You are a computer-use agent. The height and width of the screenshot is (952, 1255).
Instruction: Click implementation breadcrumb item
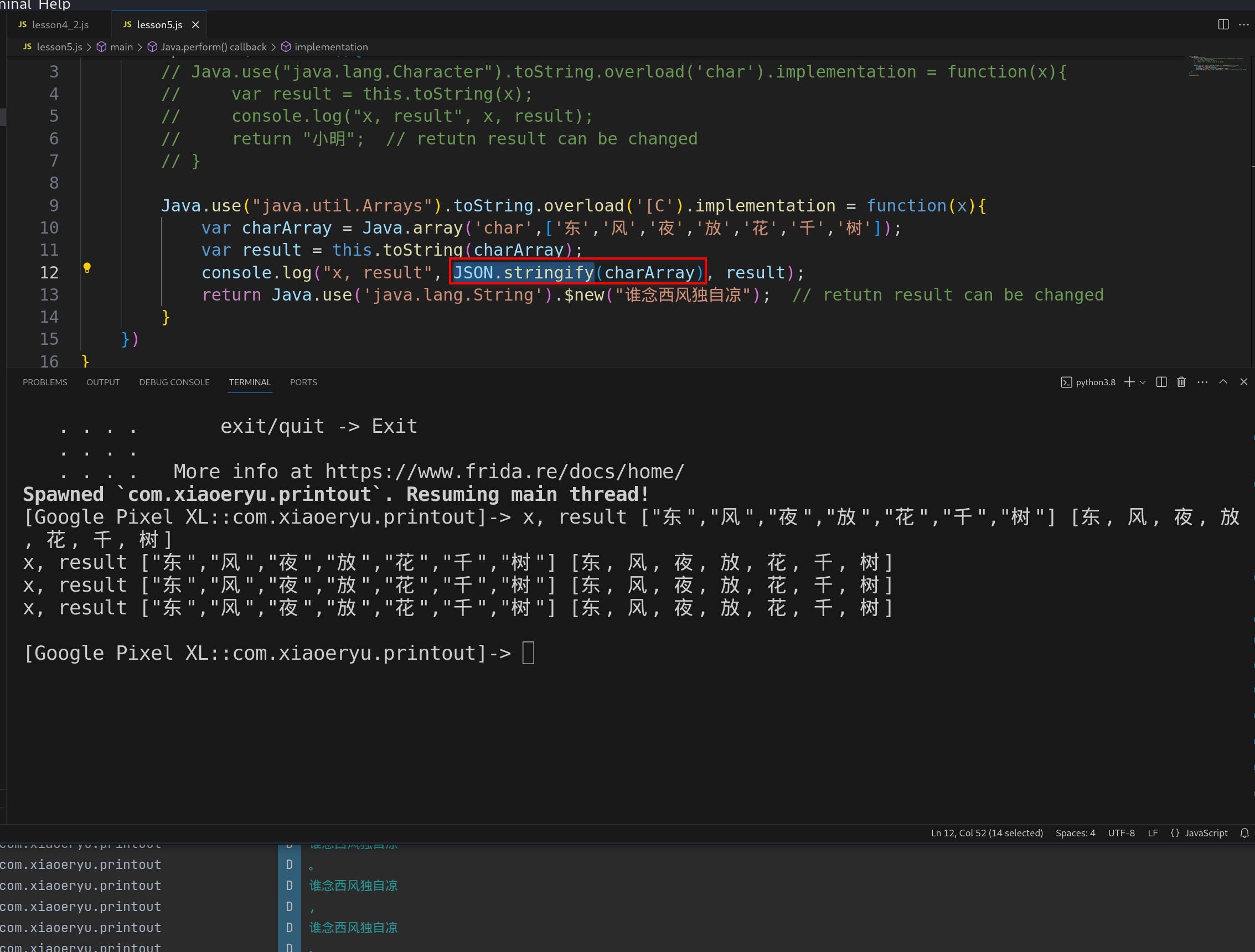click(324, 47)
